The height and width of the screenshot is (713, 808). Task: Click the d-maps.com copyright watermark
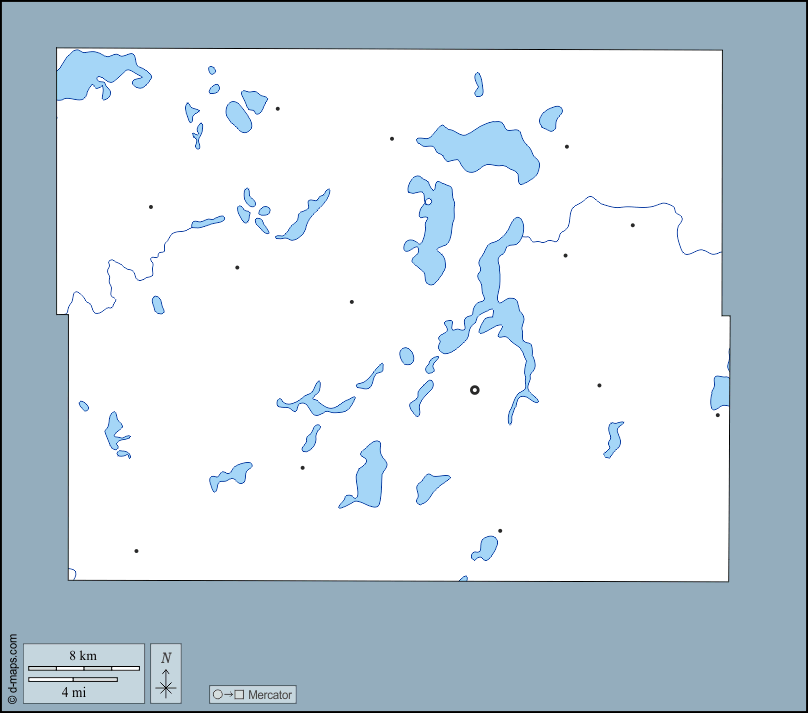12,668
